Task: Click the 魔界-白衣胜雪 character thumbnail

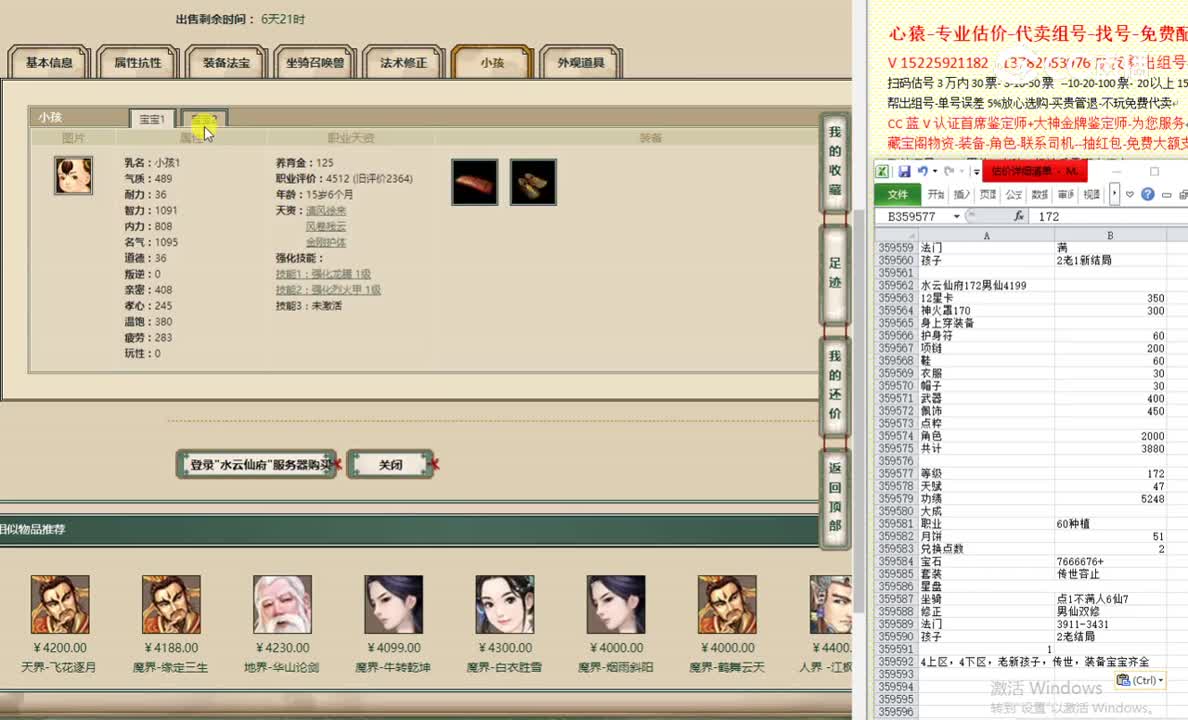Action: (504, 605)
